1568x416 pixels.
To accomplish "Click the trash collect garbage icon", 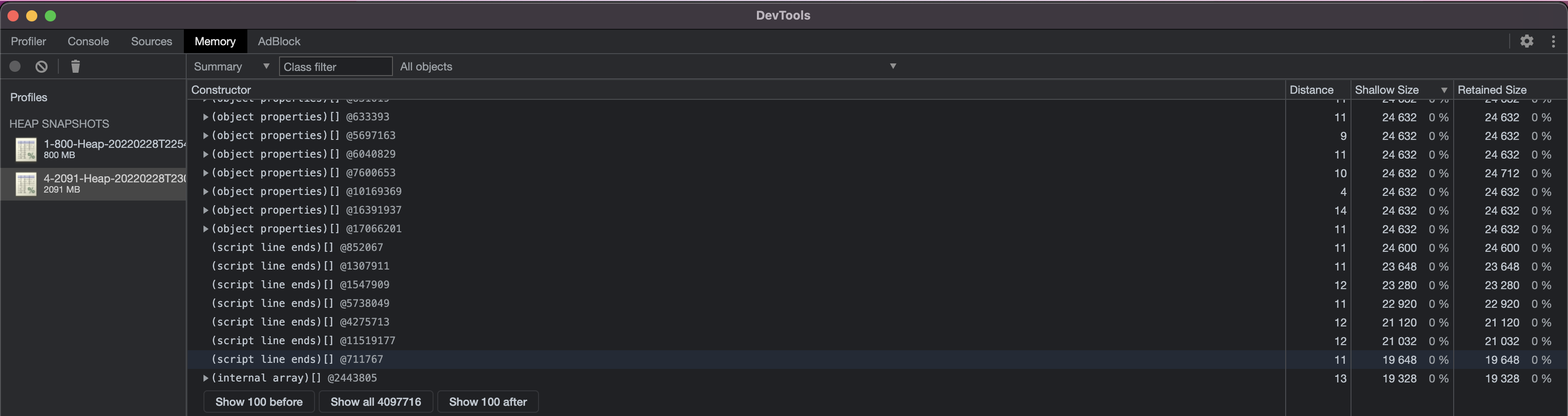I will [76, 66].
